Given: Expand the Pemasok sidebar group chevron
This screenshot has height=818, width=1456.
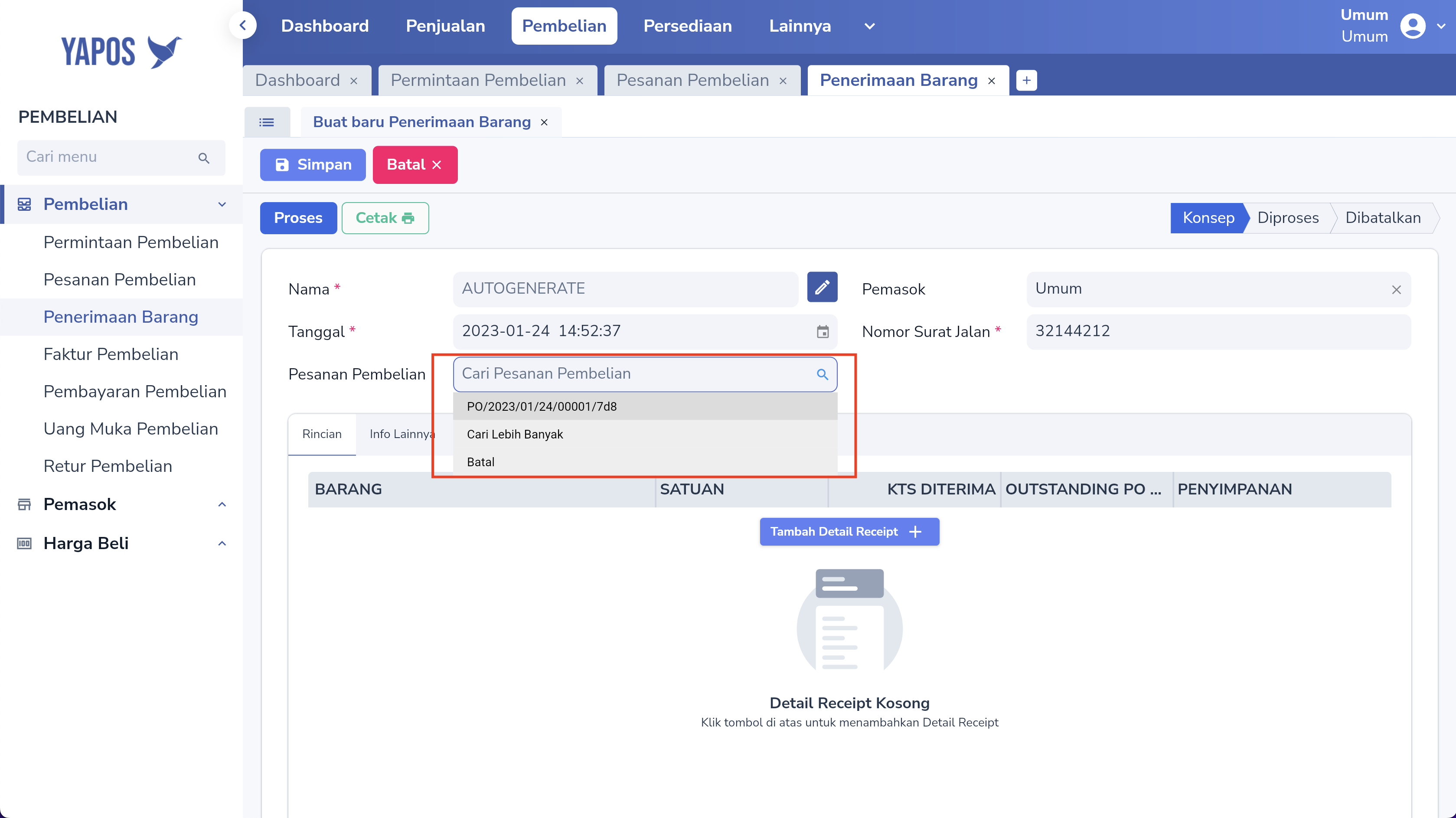Looking at the screenshot, I should coord(222,504).
